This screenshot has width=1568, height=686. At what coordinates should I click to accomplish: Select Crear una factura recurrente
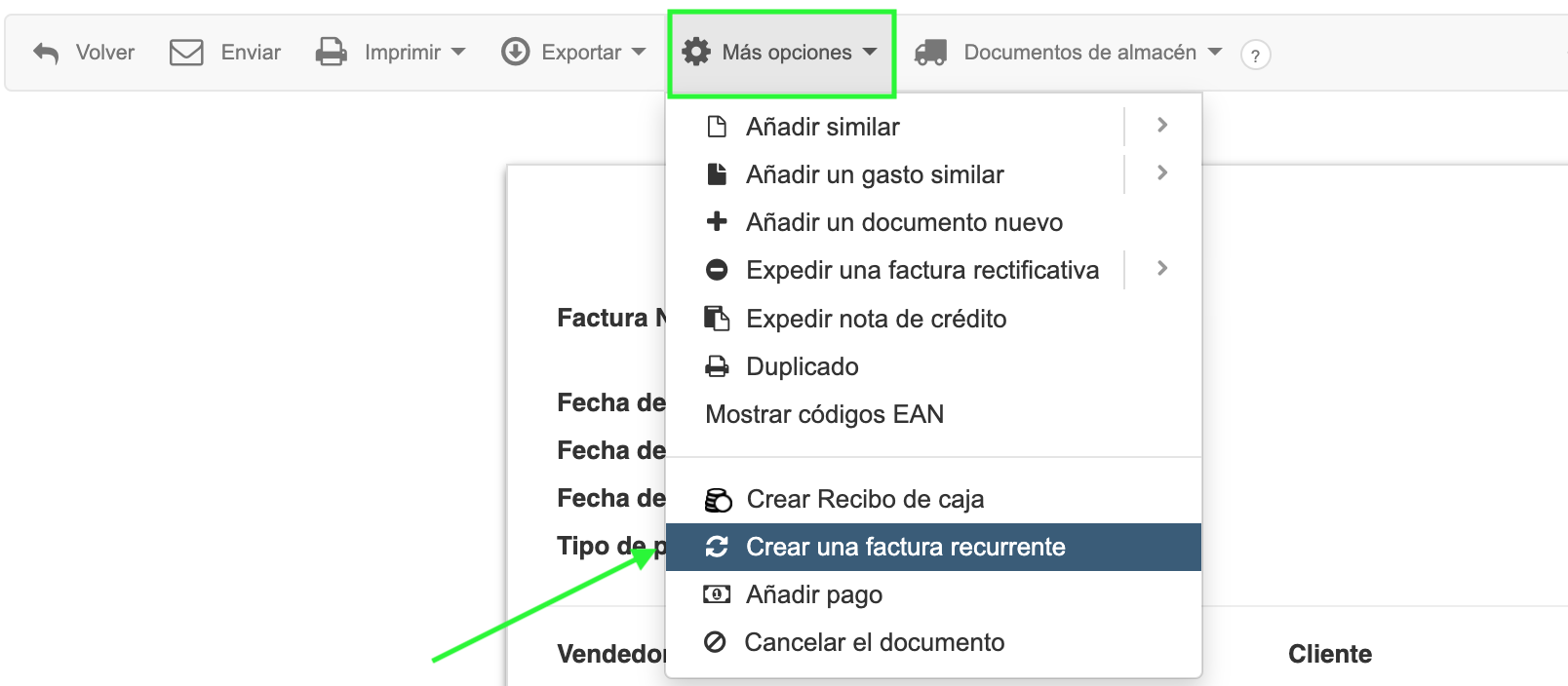(905, 547)
